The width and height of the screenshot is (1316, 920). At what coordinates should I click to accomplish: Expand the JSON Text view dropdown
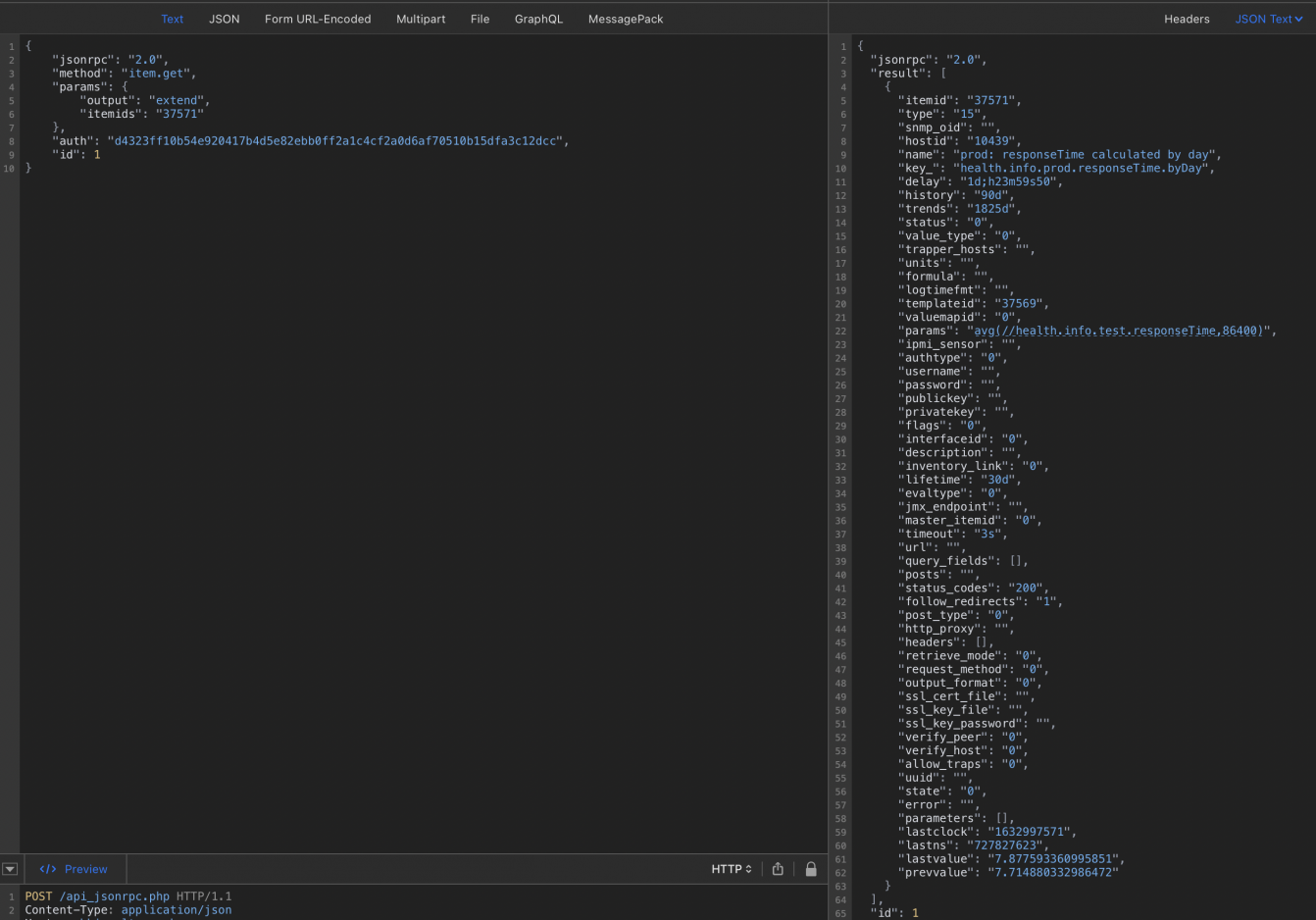click(x=1268, y=19)
